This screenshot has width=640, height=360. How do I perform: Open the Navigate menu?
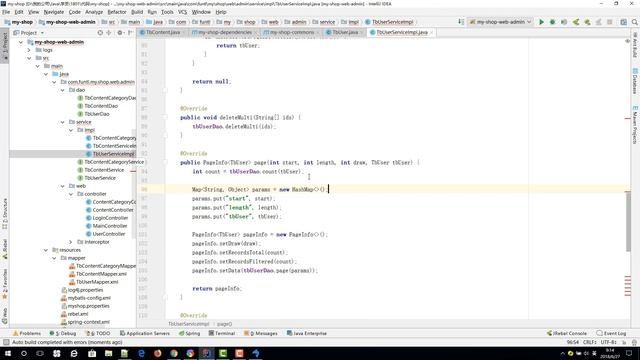[x=54, y=12]
